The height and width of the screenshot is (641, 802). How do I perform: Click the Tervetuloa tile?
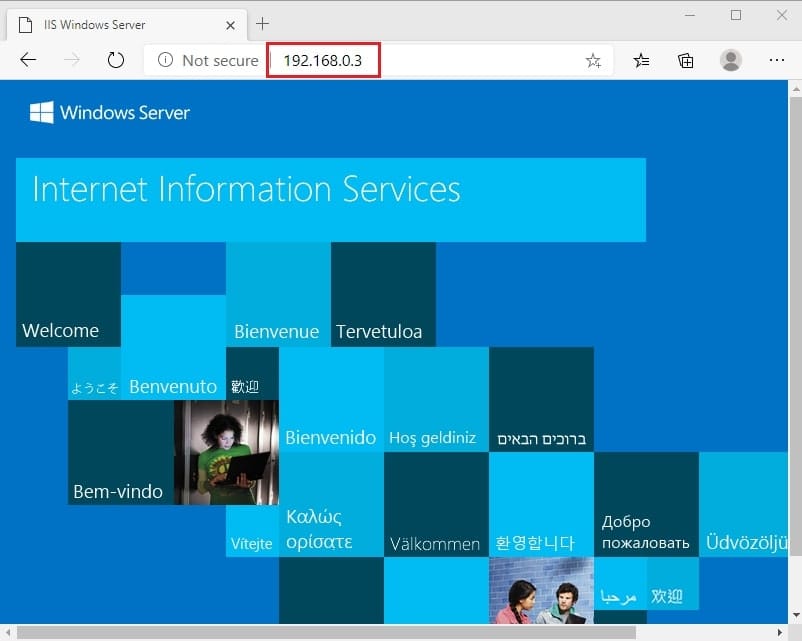pyautogui.click(x=383, y=295)
